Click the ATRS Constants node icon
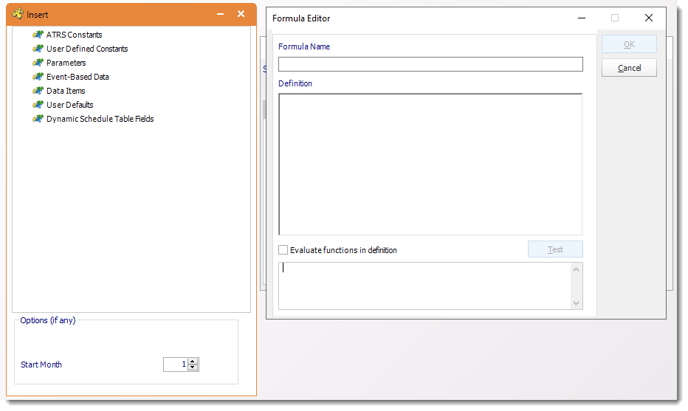Image resolution: width=688 pixels, height=411 pixels. 38,35
